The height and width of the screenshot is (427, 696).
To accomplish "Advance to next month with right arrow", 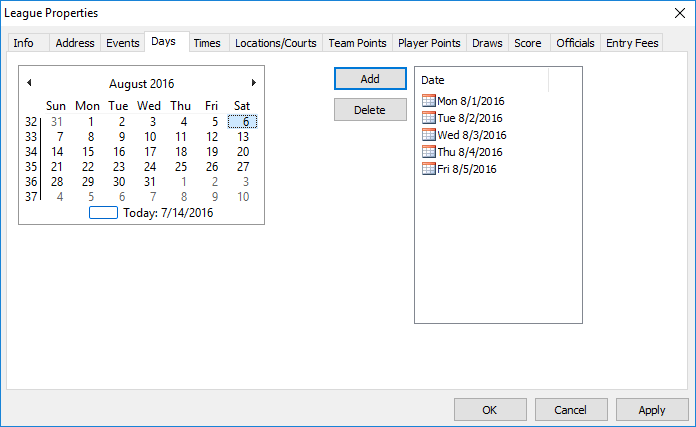I will 254,83.
